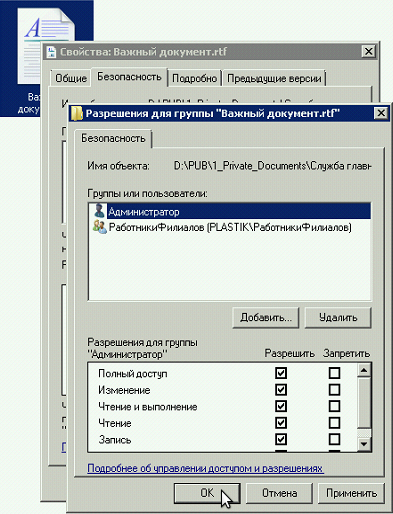Switch to Безопасность tab in Properties window
This screenshot has width=393, height=514.
point(129,77)
